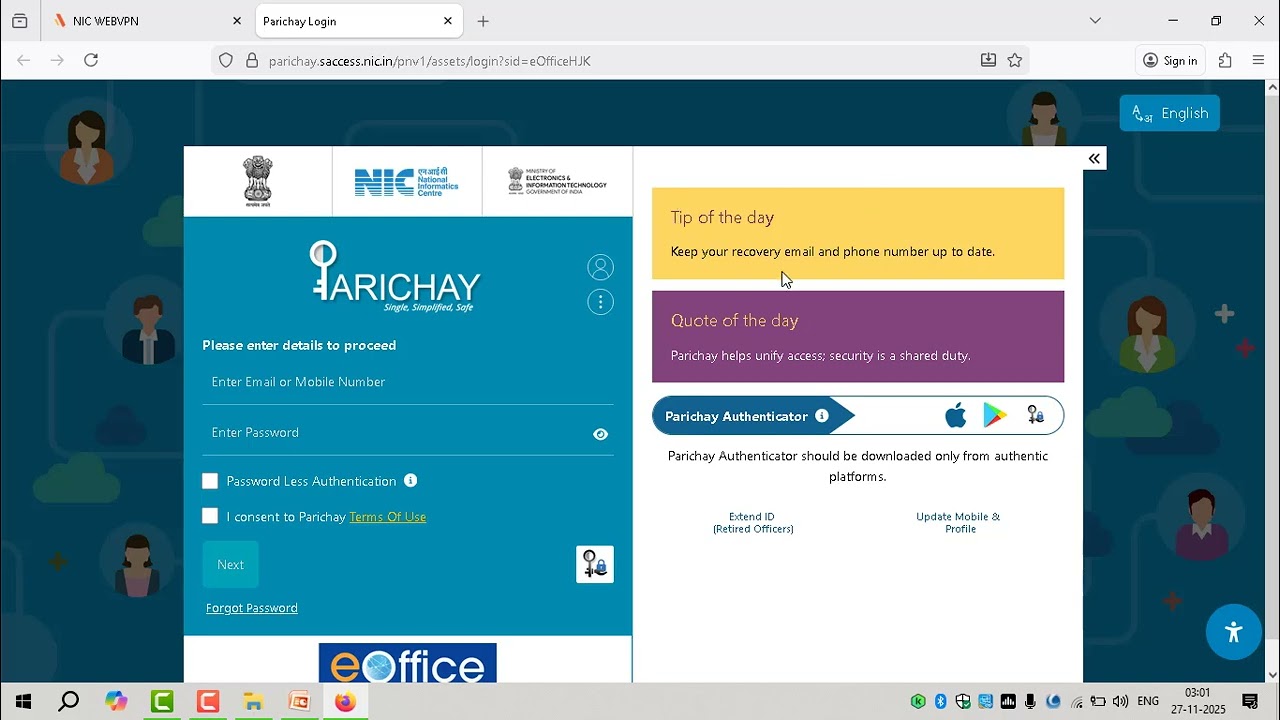Open Copilot from the taskbar
Image resolution: width=1280 pixels, height=720 pixels.
[x=116, y=702]
